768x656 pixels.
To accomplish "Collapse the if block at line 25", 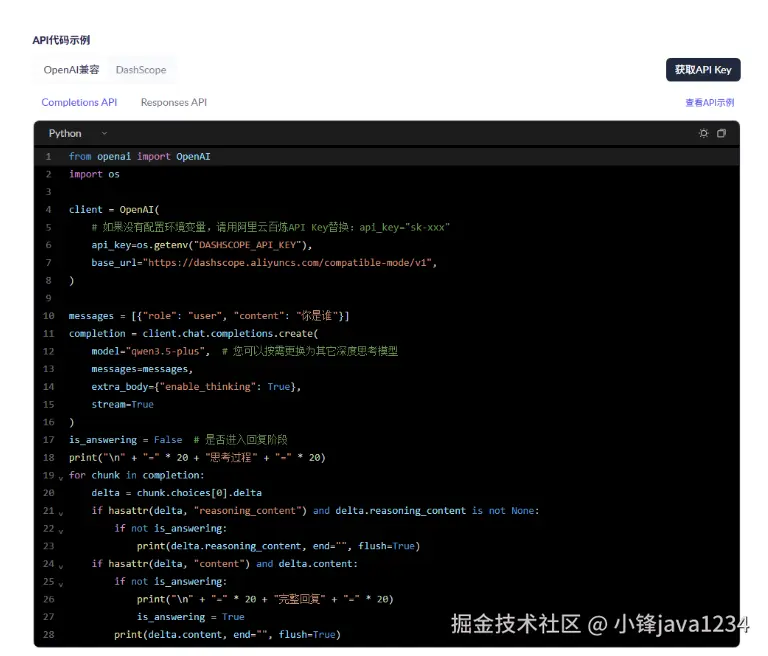I will pos(61,583).
